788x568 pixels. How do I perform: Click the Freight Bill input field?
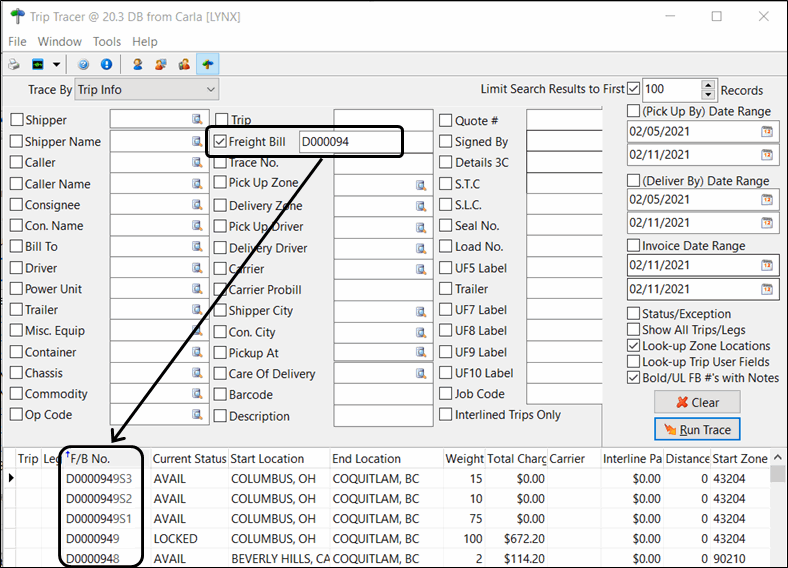pyautogui.click(x=348, y=142)
